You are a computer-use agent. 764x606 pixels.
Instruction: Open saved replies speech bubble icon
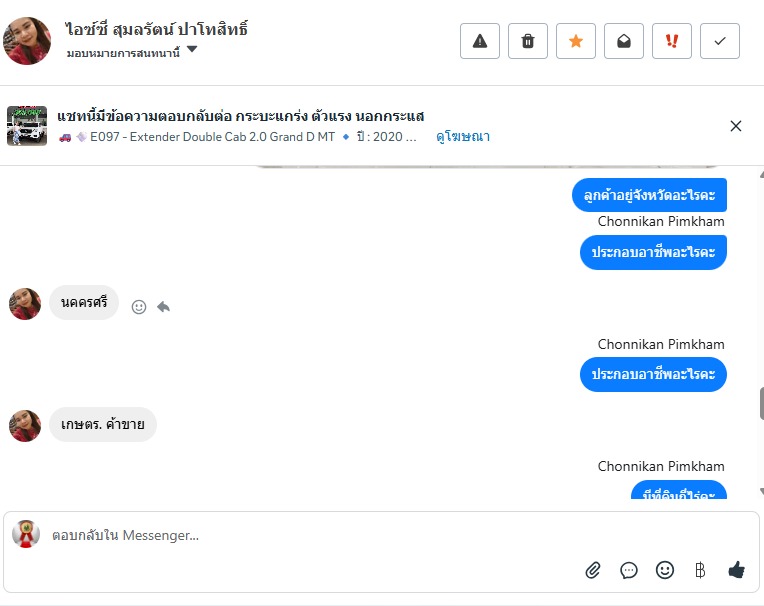coord(629,570)
